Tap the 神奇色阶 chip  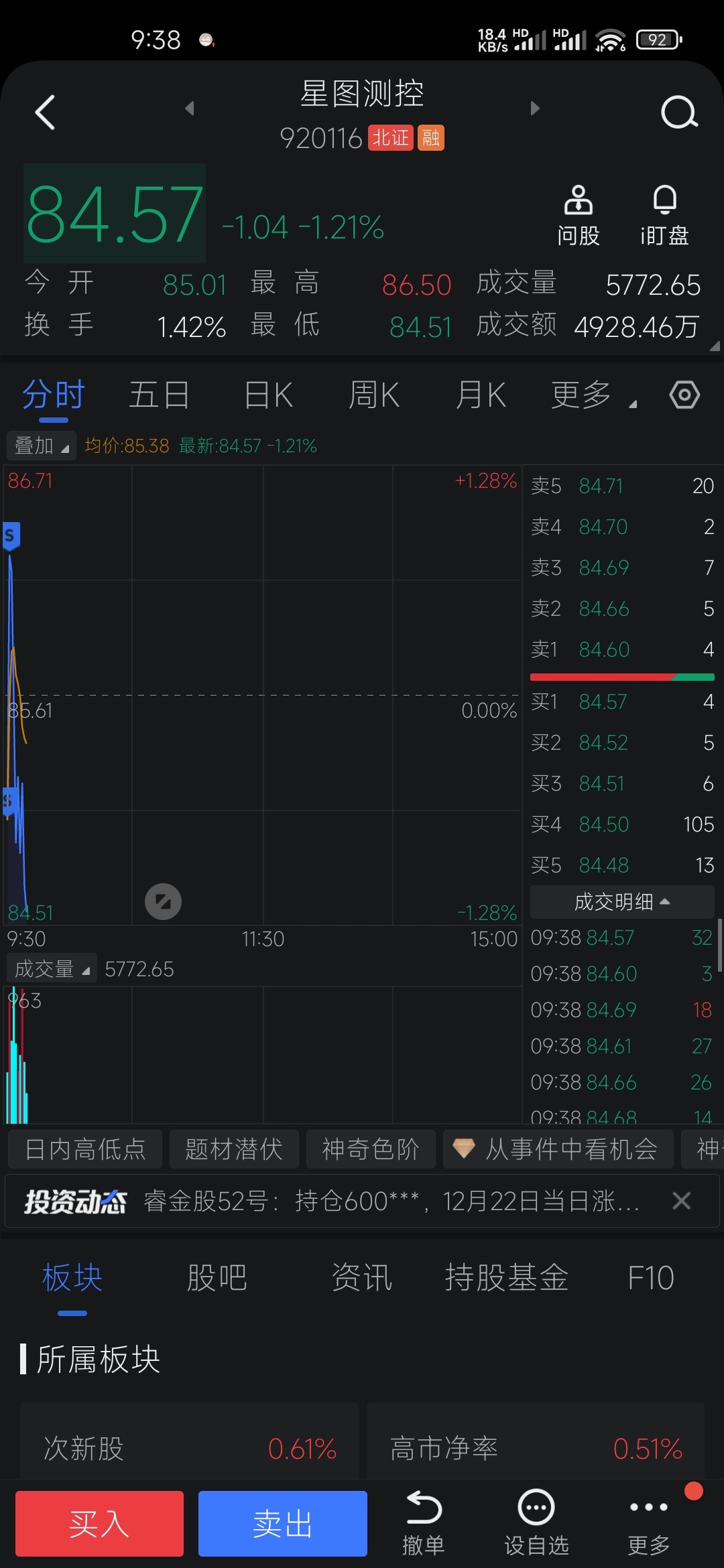[371, 1149]
